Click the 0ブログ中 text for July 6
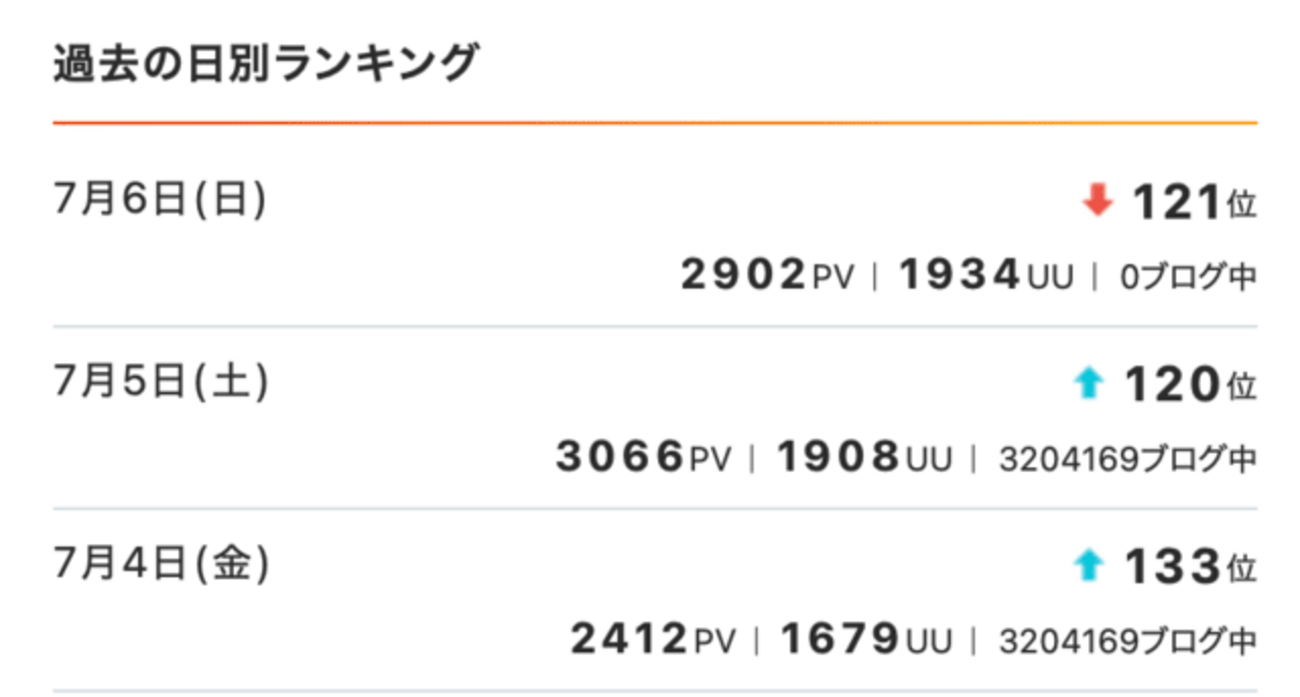This screenshot has width=1300, height=697. (1187, 277)
